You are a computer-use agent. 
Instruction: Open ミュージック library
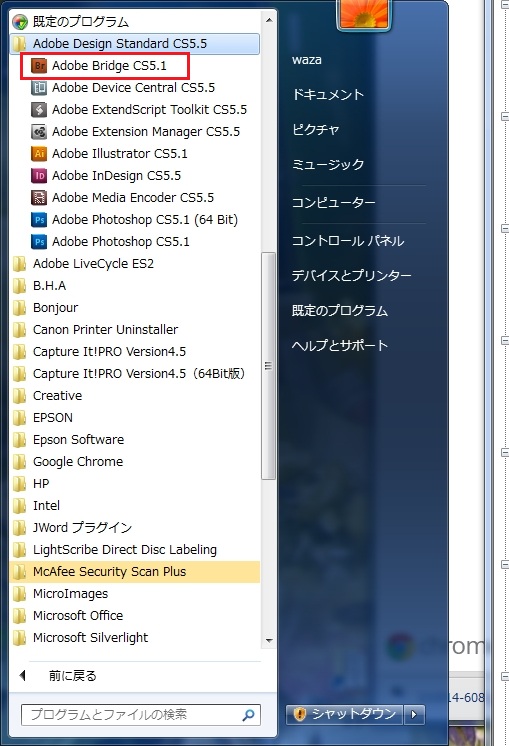tap(328, 164)
